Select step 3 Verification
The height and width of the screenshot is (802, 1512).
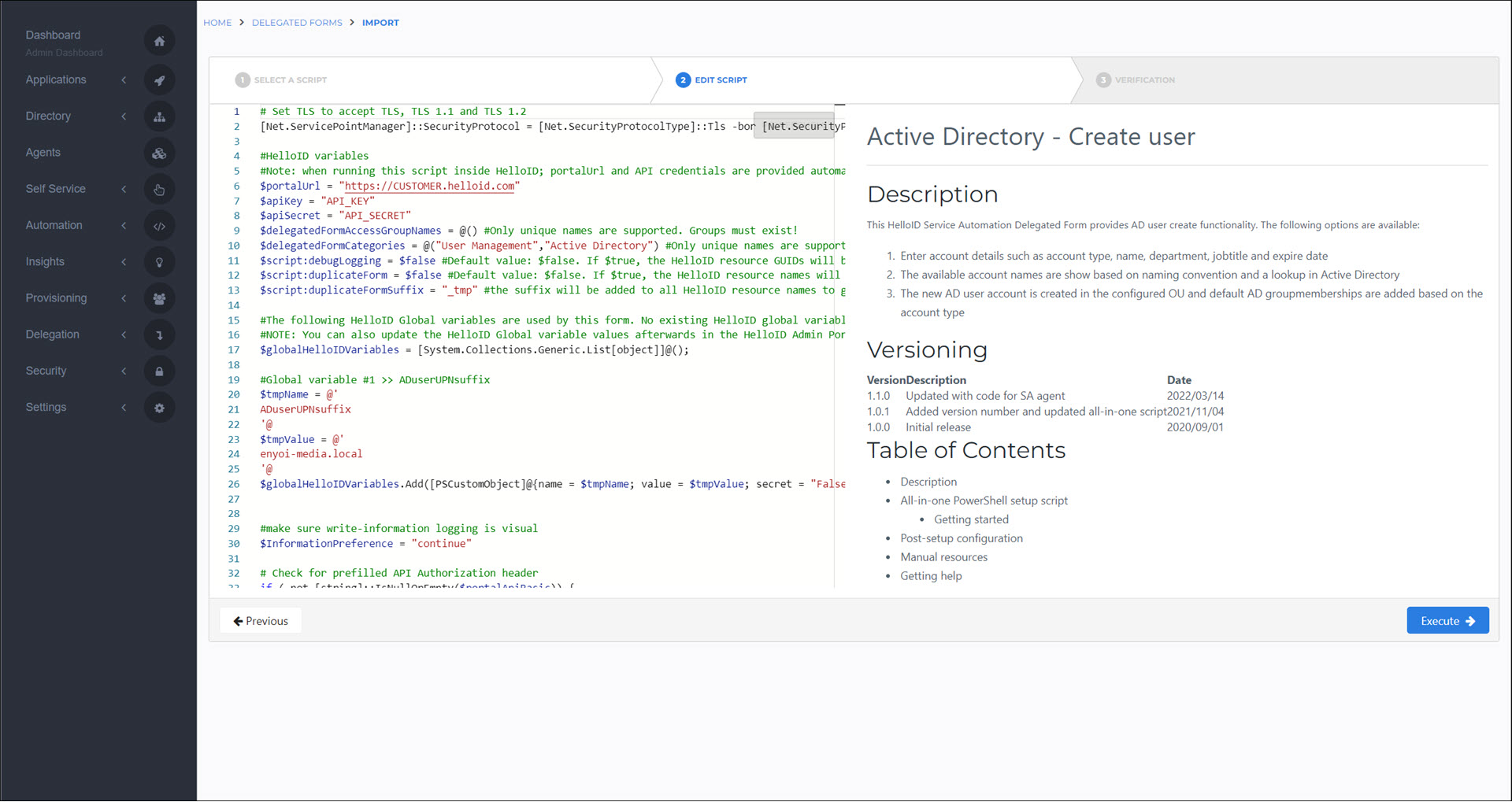pos(1136,80)
